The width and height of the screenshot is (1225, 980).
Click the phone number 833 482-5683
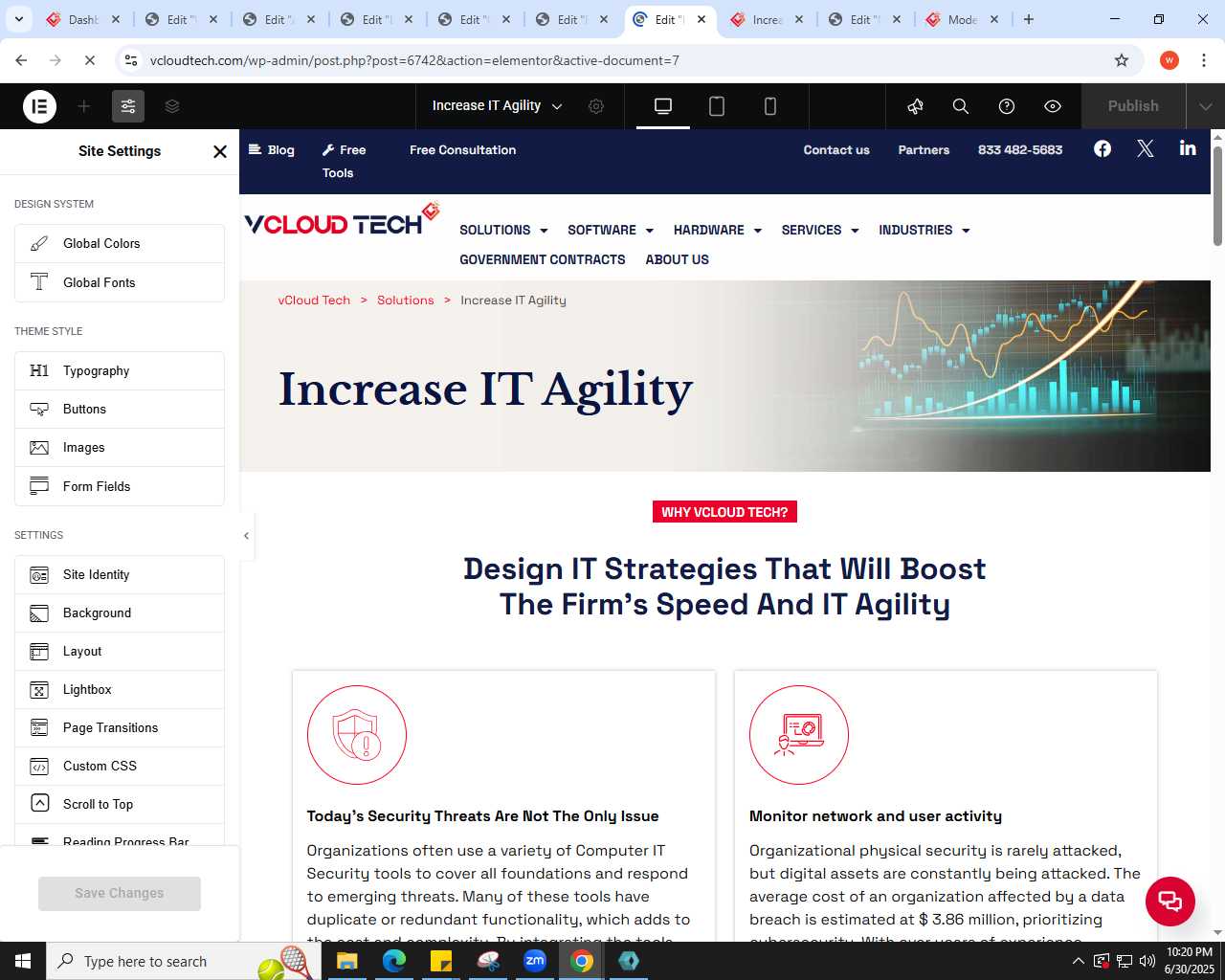click(1020, 149)
